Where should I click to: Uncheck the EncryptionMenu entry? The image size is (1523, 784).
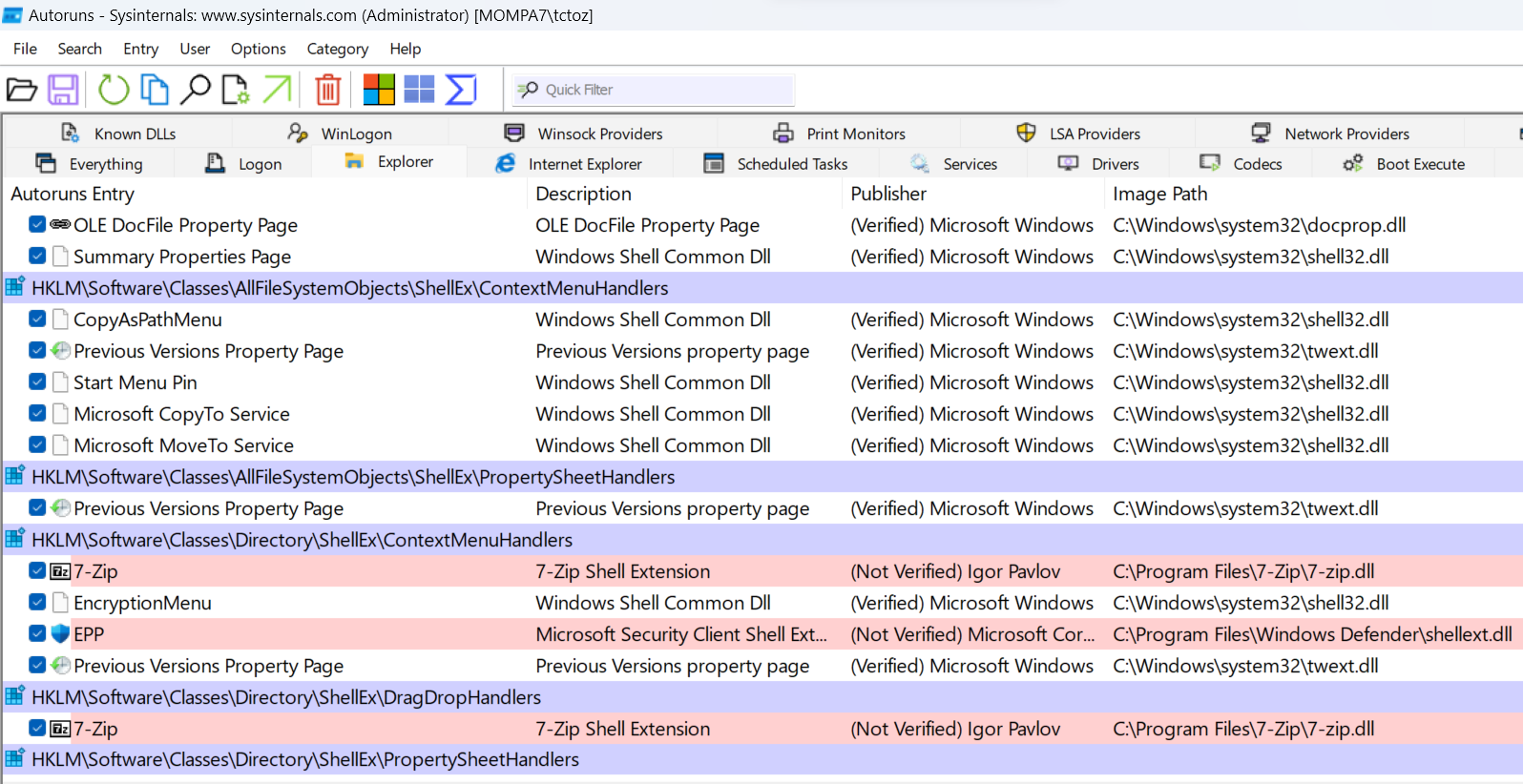tap(37, 602)
